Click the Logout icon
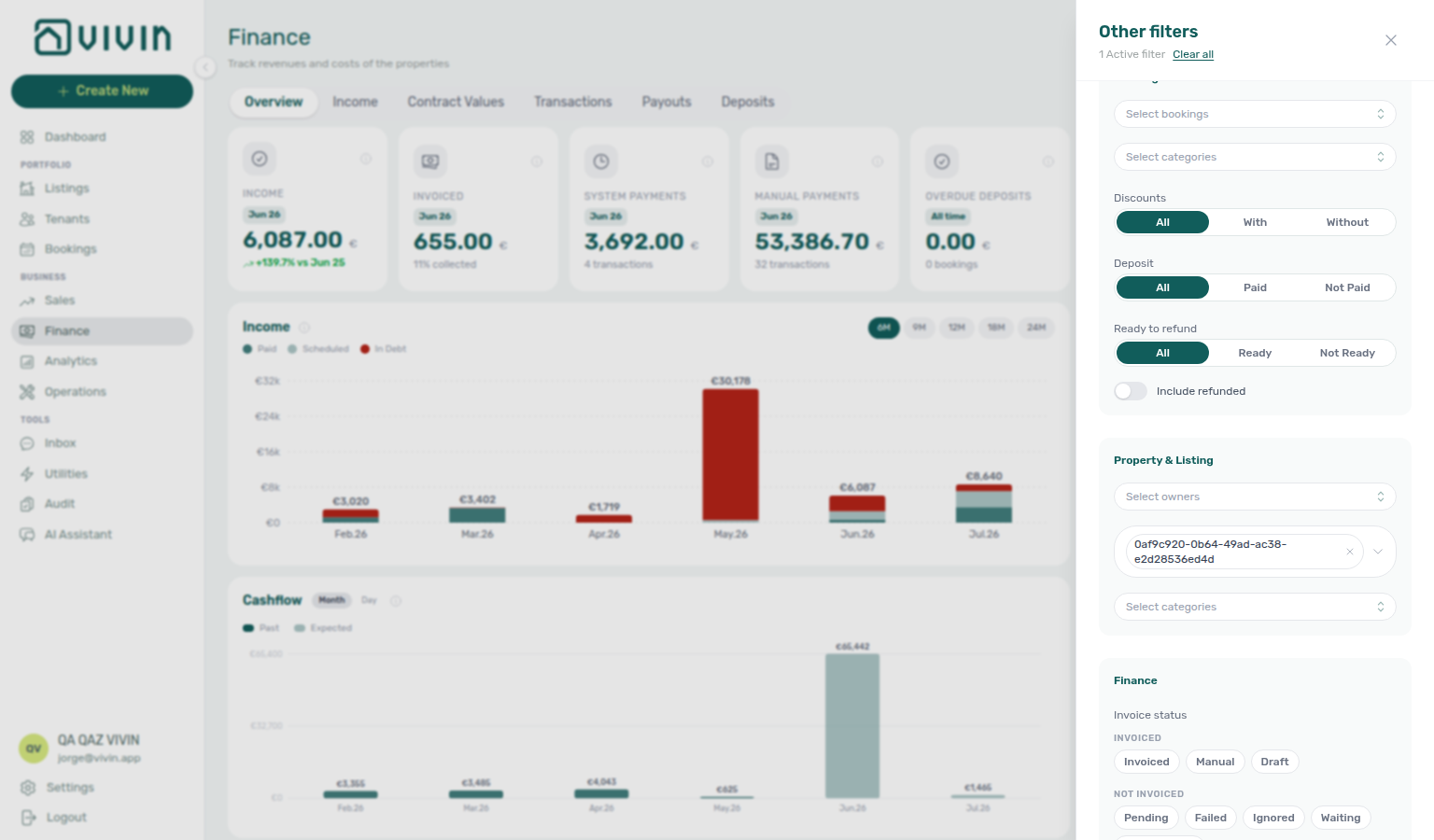The width and height of the screenshot is (1434, 840). coord(28,818)
